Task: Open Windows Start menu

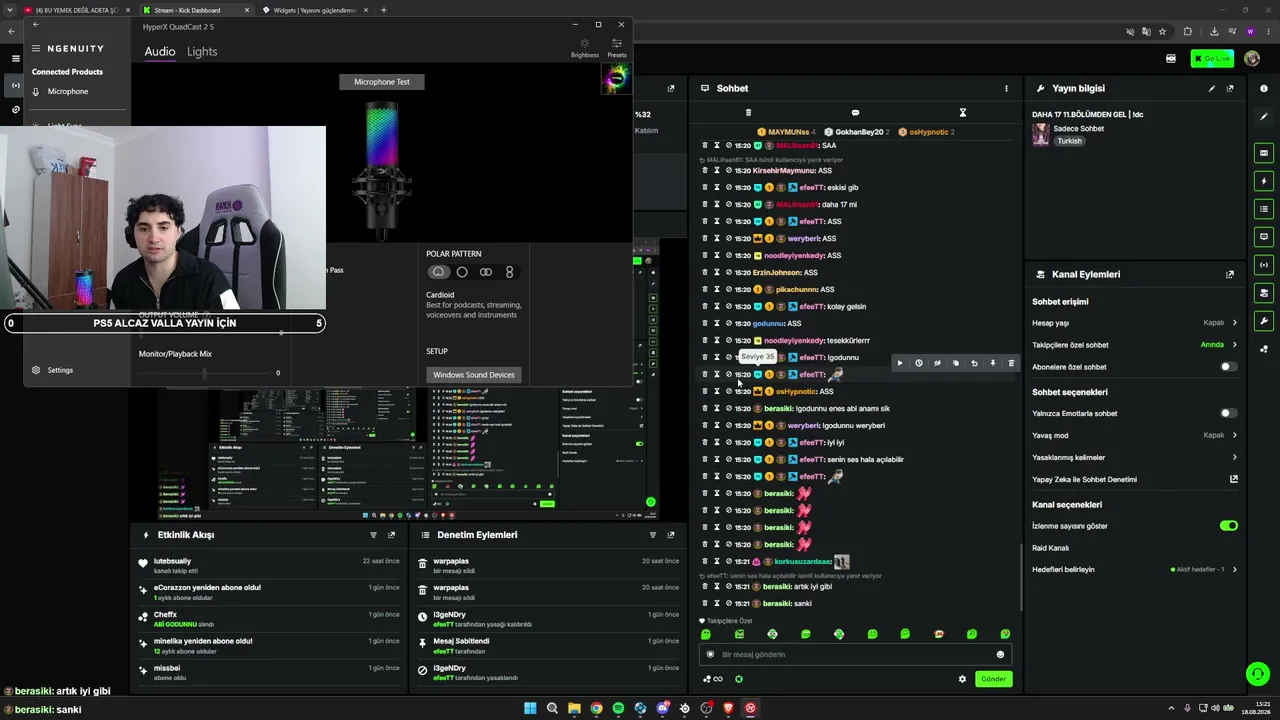Action: click(x=530, y=709)
